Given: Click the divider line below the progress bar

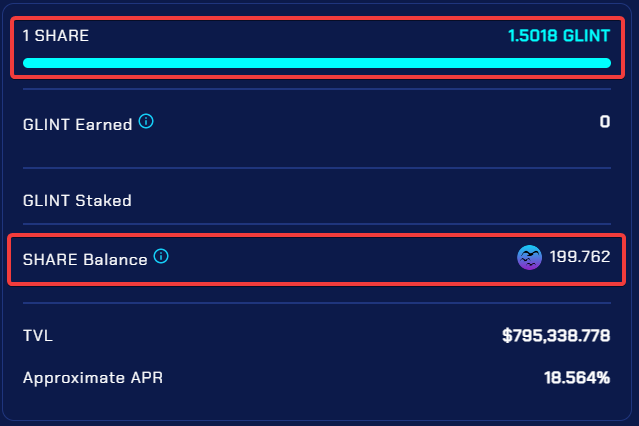Looking at the screenshot, I should pos(316,89).
